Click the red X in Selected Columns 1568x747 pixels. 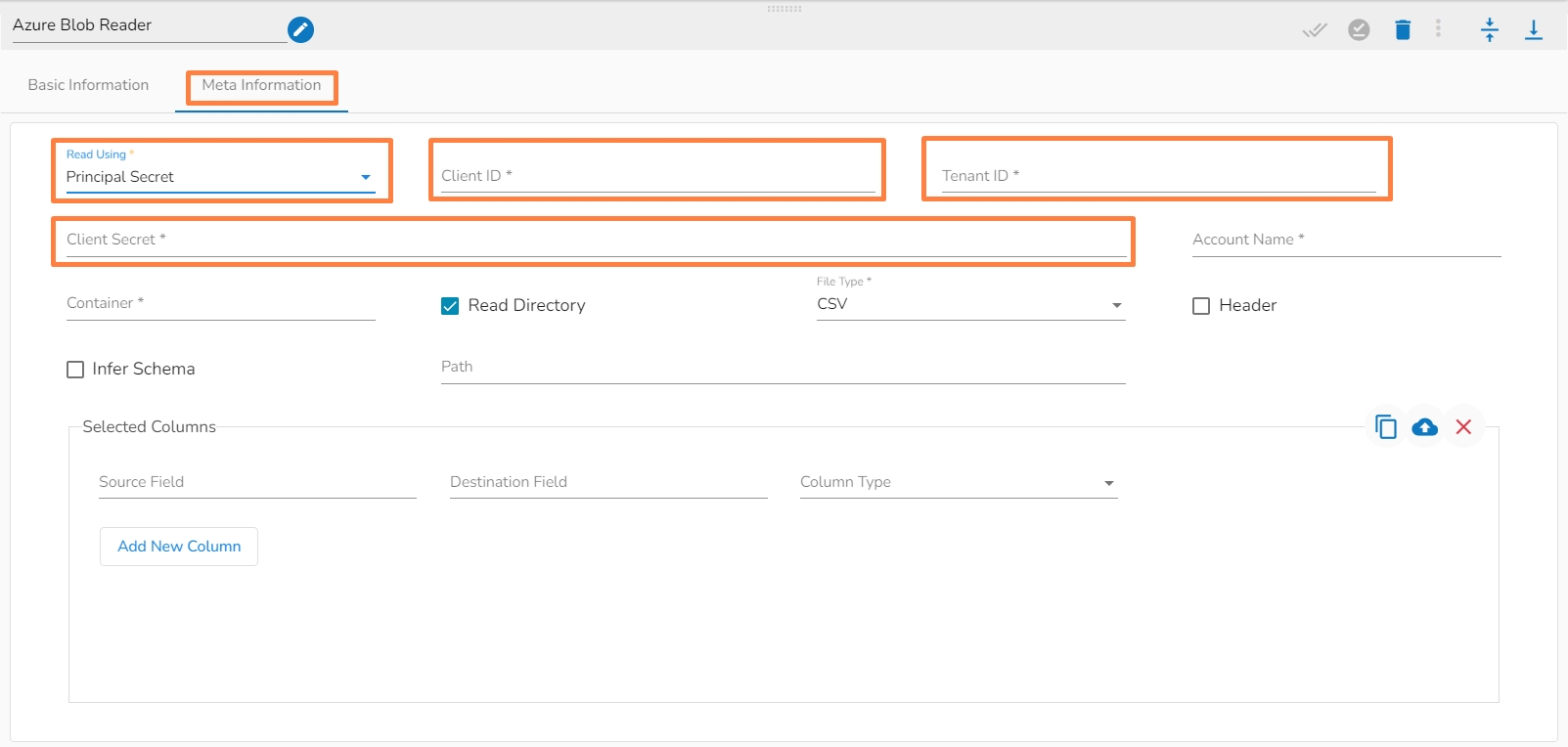tap(1463, 427)
